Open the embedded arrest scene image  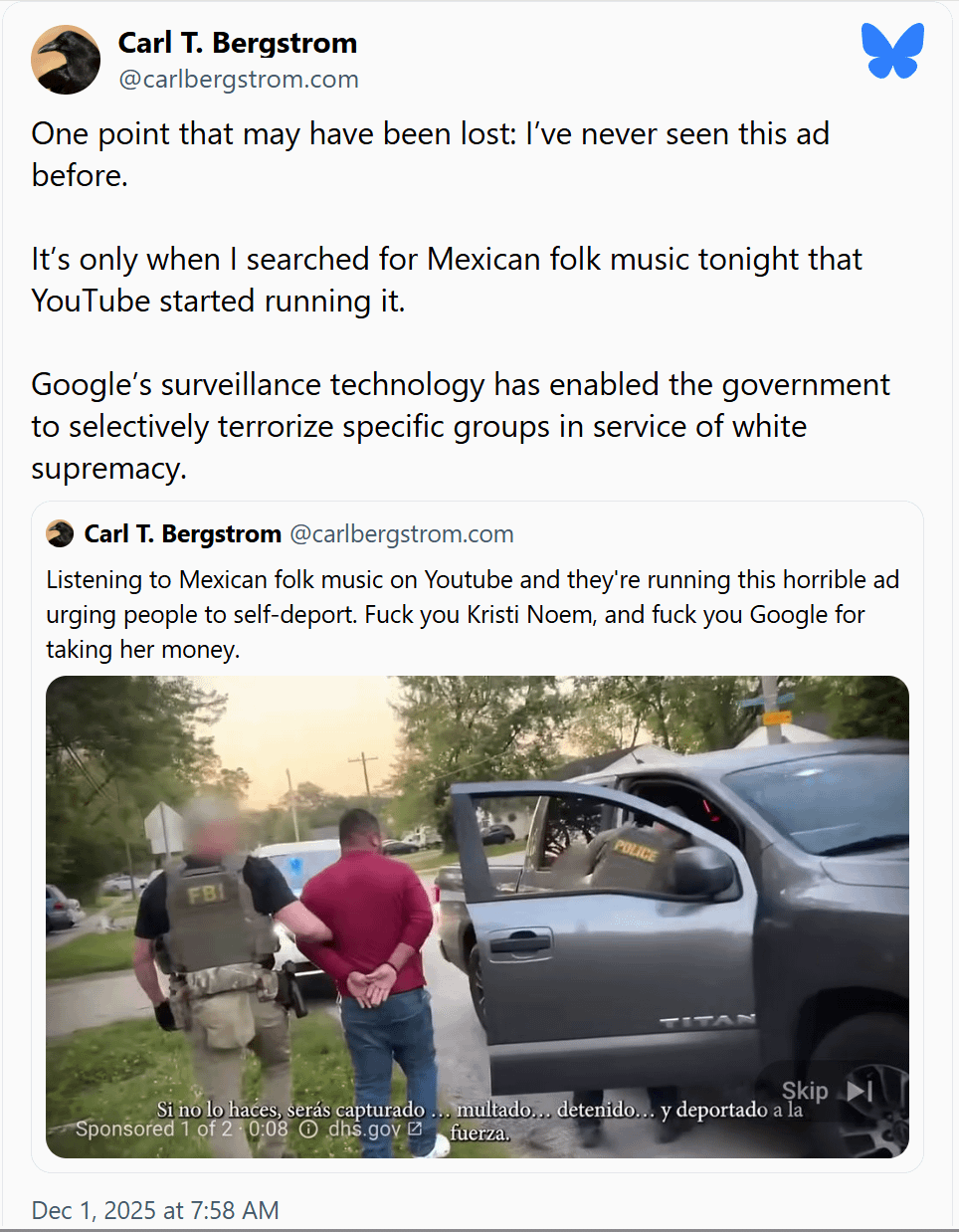pyautogui.click(x=478, y=917)
